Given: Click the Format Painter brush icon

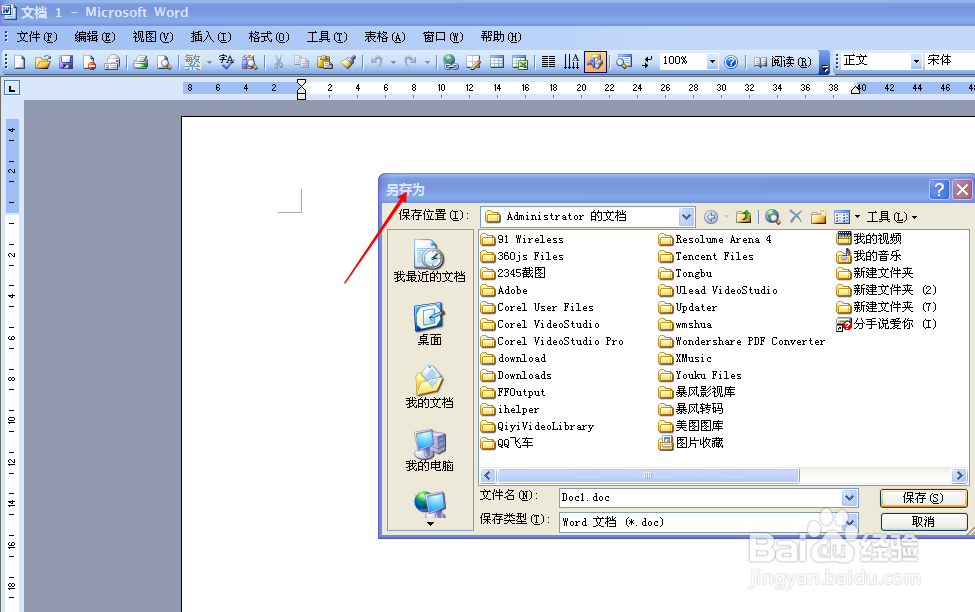Looking at the screenshot, I should click(x=349, y=62).
